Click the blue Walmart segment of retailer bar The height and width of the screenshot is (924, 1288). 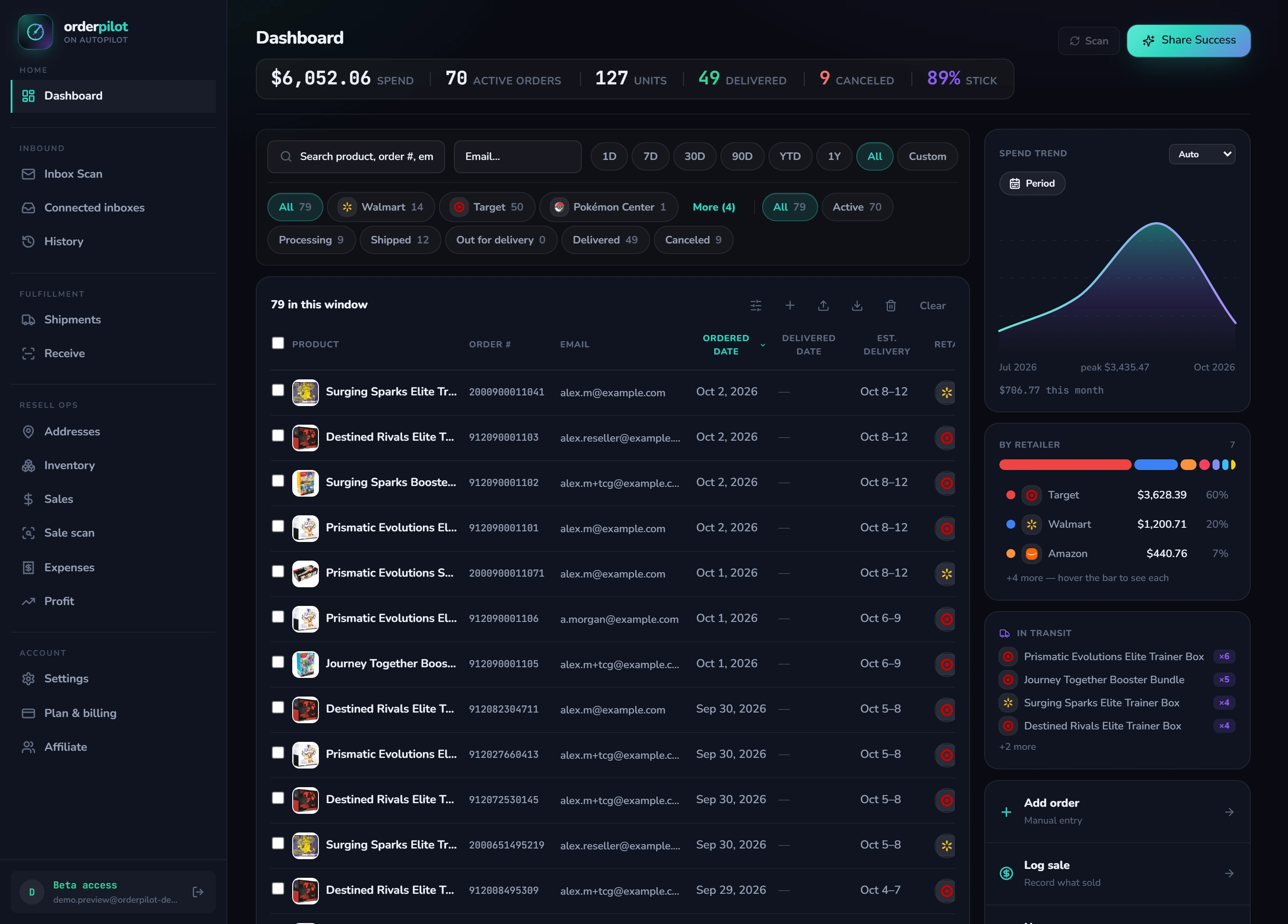[1155, 465]
